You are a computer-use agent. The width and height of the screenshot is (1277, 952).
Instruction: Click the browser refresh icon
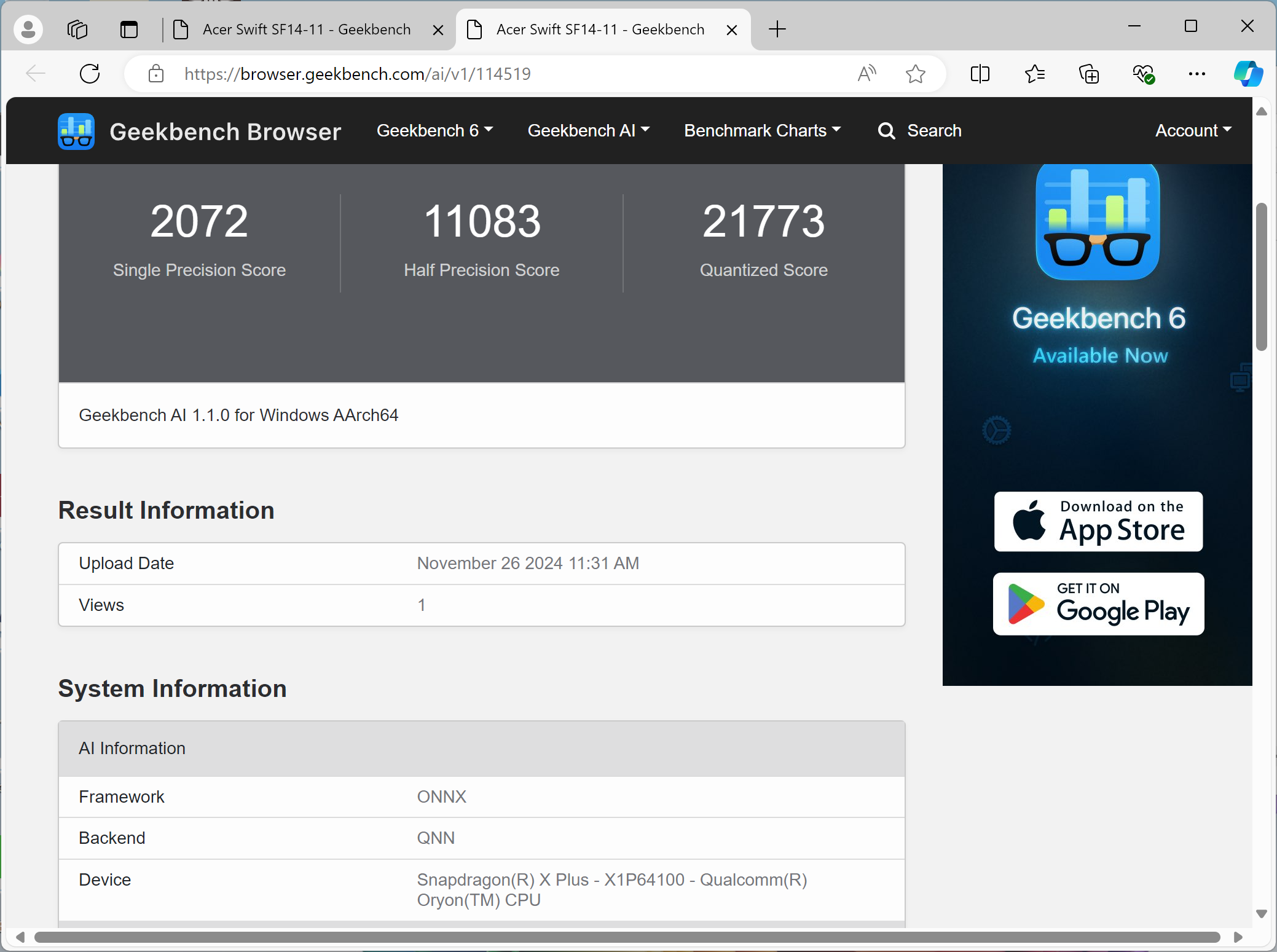[x=90, y=74]
